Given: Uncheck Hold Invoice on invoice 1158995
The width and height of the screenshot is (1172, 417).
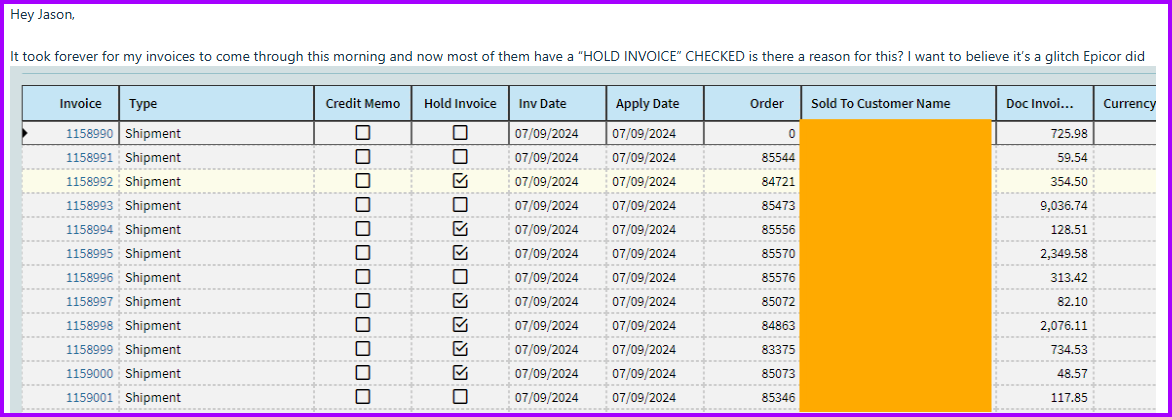Looking at the screenshot, I should click(460, 253).
